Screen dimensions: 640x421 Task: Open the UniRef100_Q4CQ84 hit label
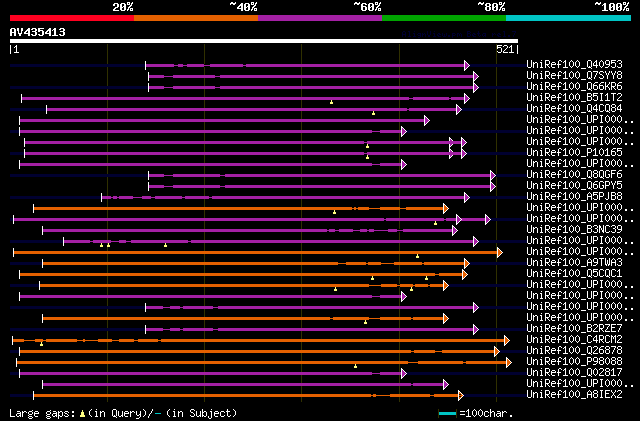(574, 109)
